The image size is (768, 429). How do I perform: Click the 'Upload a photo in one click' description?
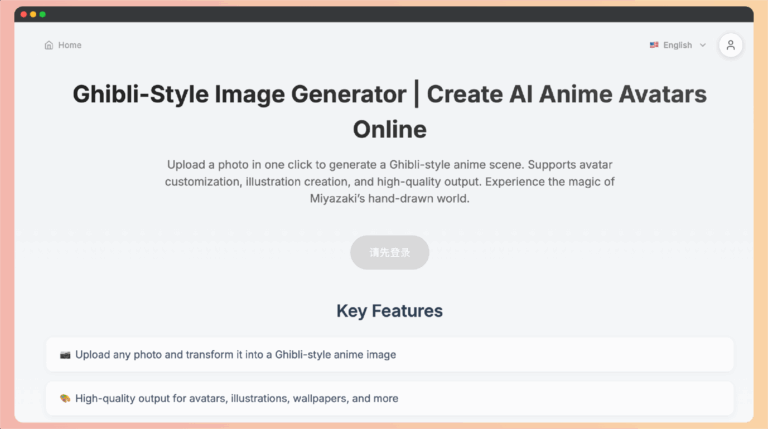pos(389,181)
